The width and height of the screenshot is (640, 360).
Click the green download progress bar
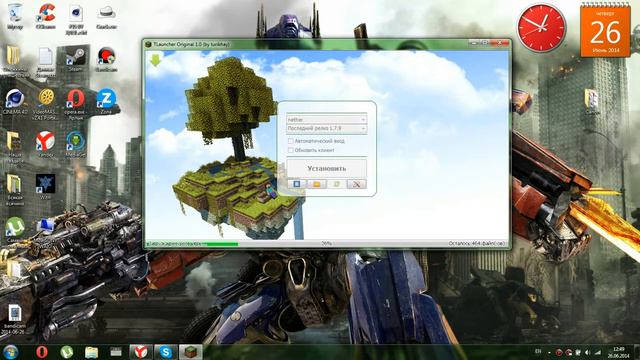click(193, 244)
